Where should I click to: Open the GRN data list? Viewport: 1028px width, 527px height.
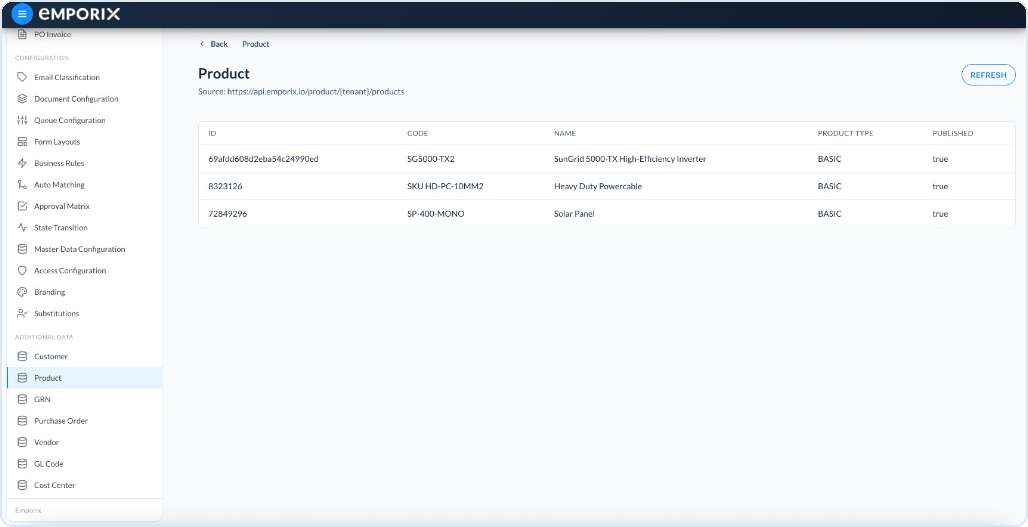[x=85, y=399]
